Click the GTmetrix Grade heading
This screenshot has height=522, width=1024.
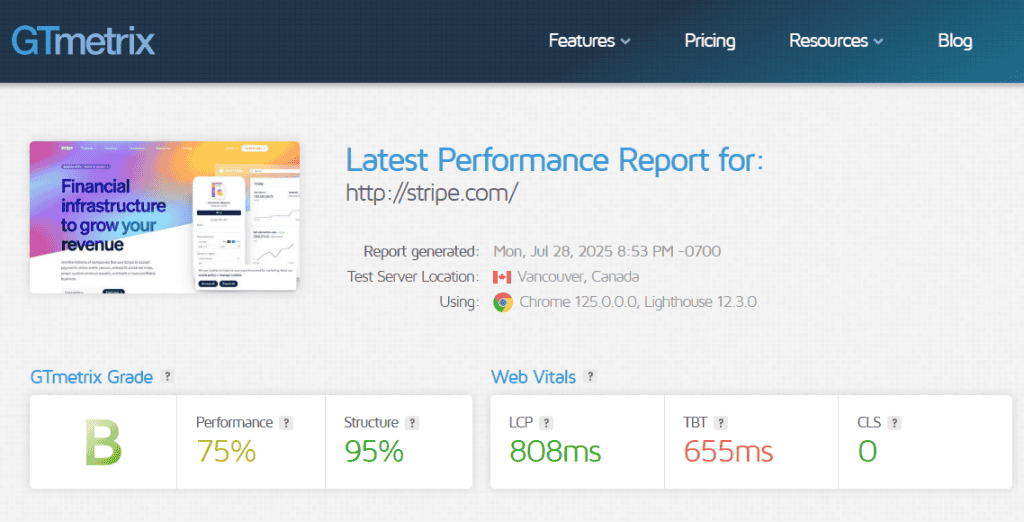[91, 377]
